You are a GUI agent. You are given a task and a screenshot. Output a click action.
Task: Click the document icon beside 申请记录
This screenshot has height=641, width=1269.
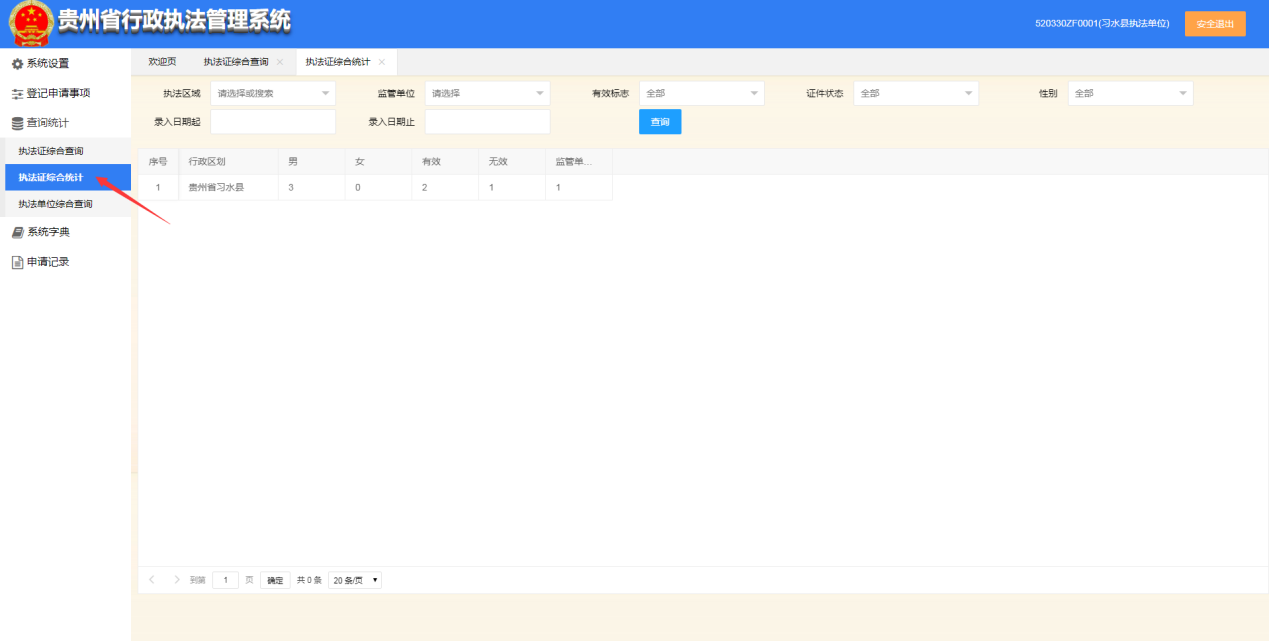(x=17, y=263)
